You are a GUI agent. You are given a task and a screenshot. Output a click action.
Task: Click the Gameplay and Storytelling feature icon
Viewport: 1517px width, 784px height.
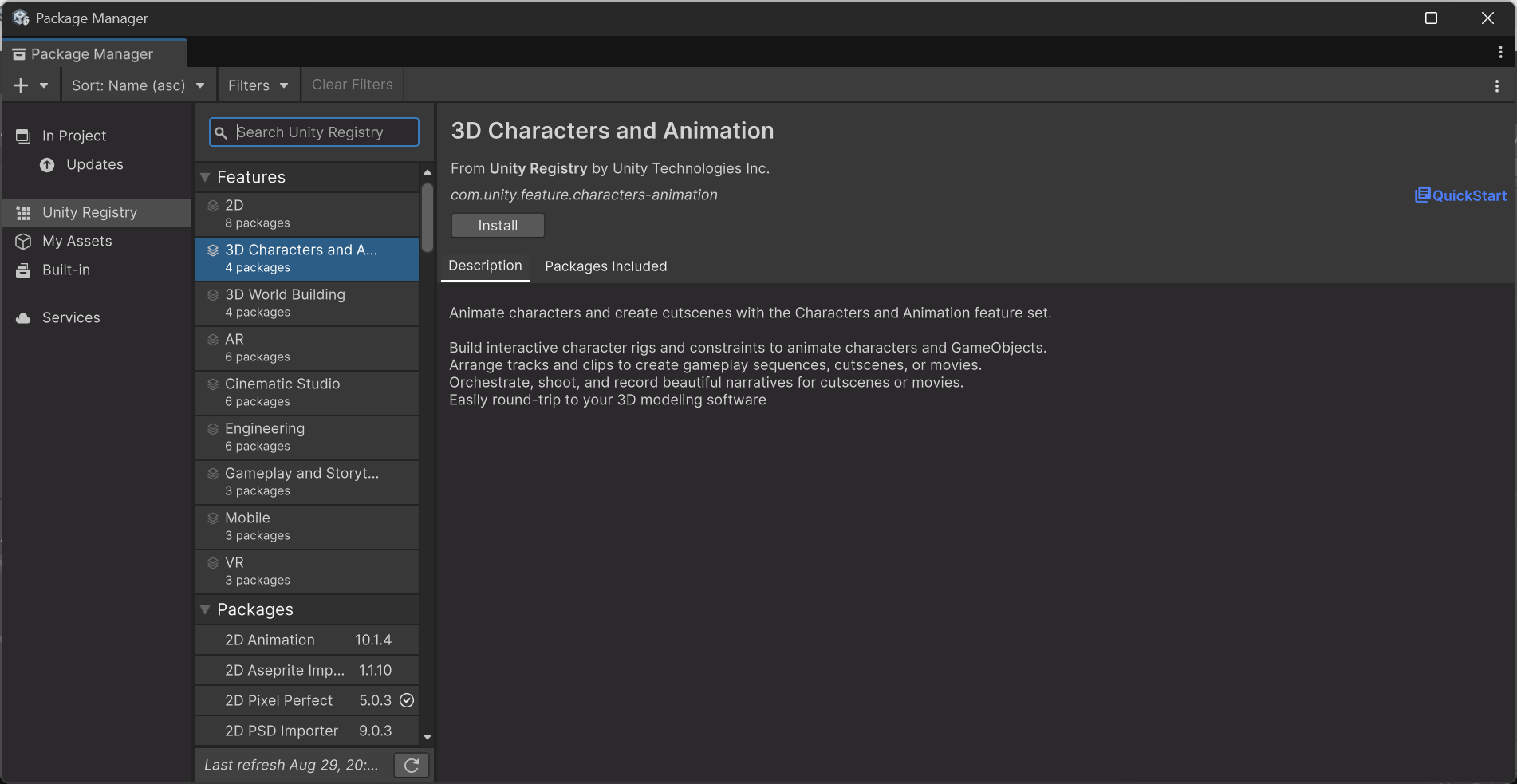pyautogui.click(x=213, y=474)
